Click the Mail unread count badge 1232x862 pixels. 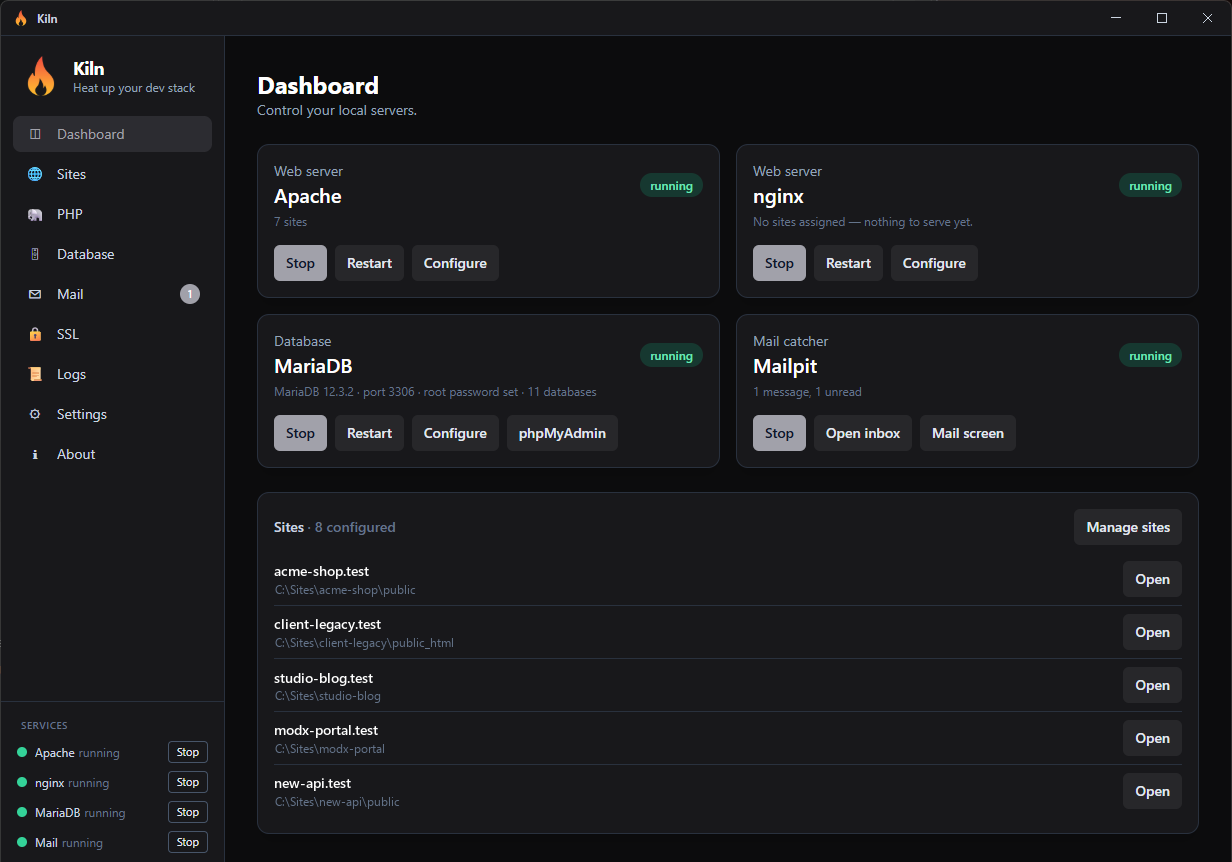point(190,294)
